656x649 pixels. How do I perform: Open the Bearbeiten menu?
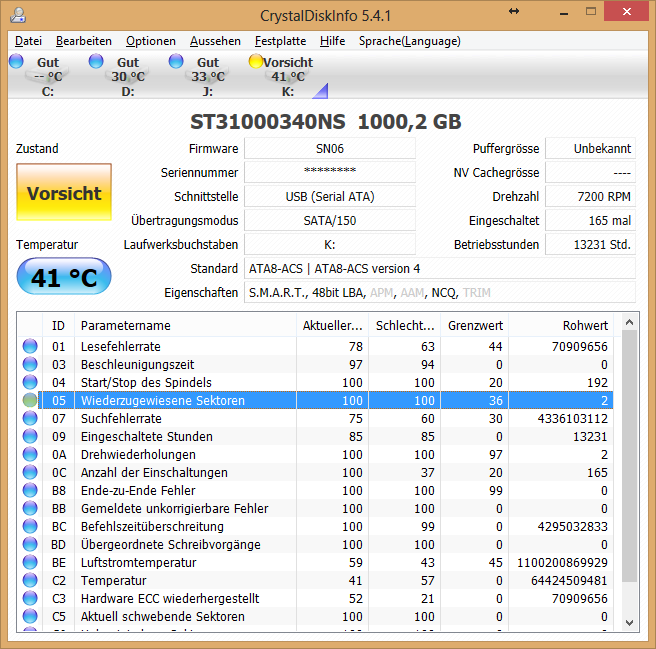click(84, 41)
